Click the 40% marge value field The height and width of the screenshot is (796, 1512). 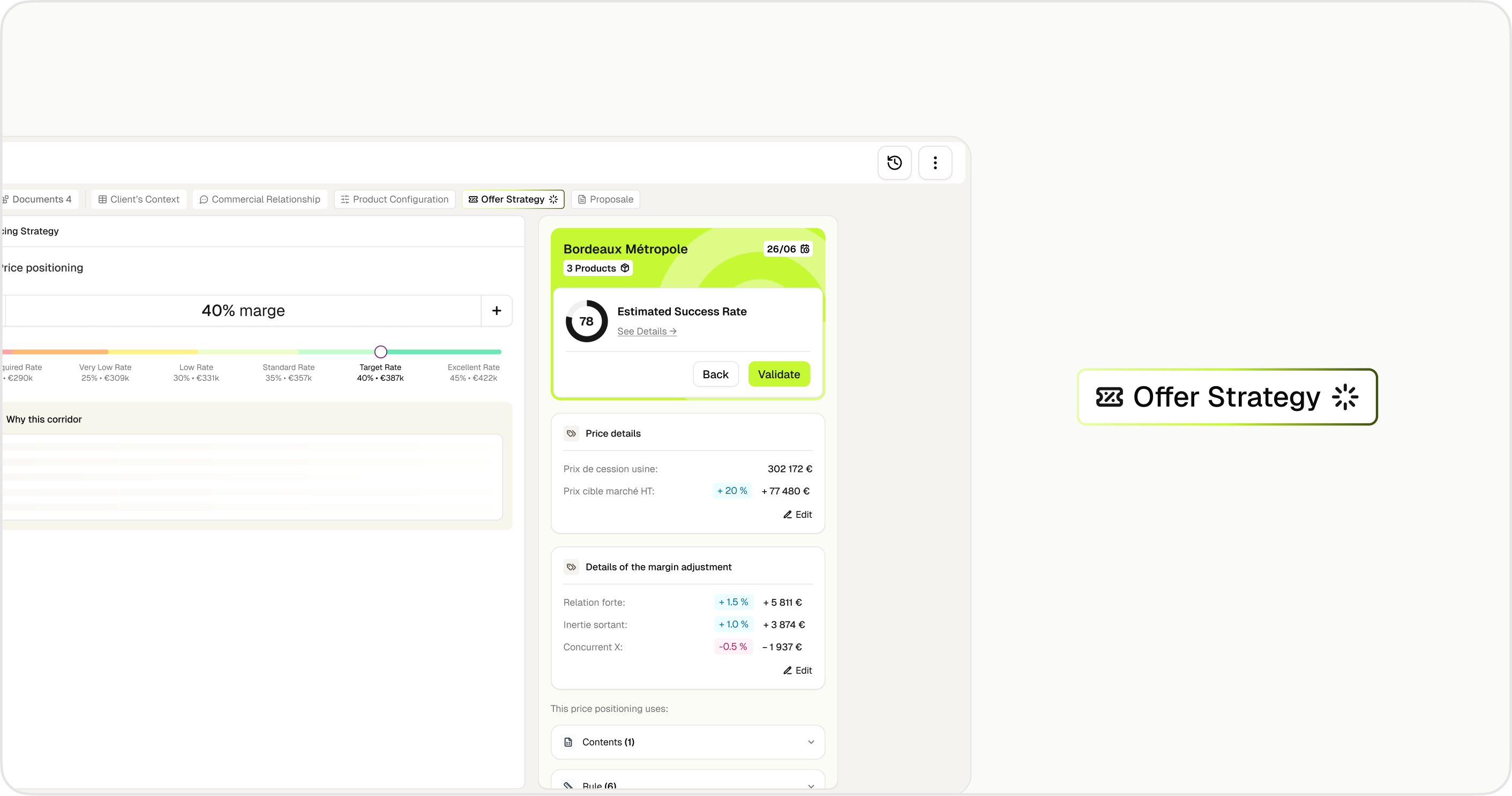(243, 311)
